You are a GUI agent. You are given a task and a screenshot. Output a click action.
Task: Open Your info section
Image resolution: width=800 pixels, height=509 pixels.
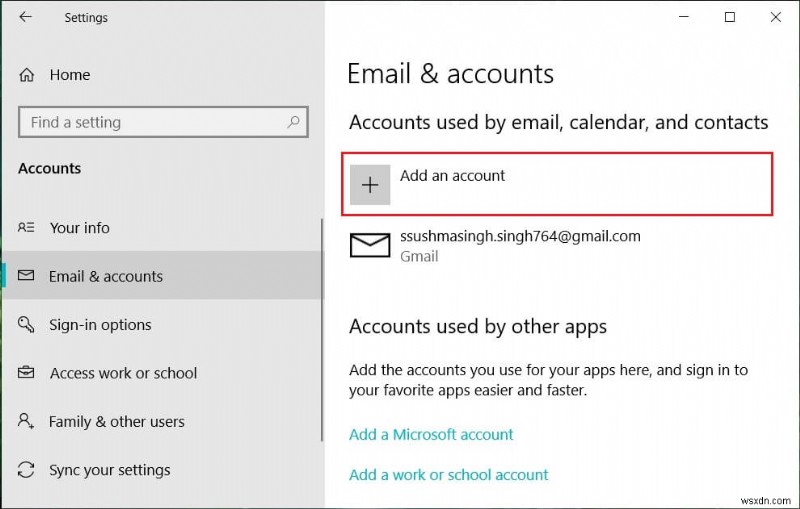161,227
